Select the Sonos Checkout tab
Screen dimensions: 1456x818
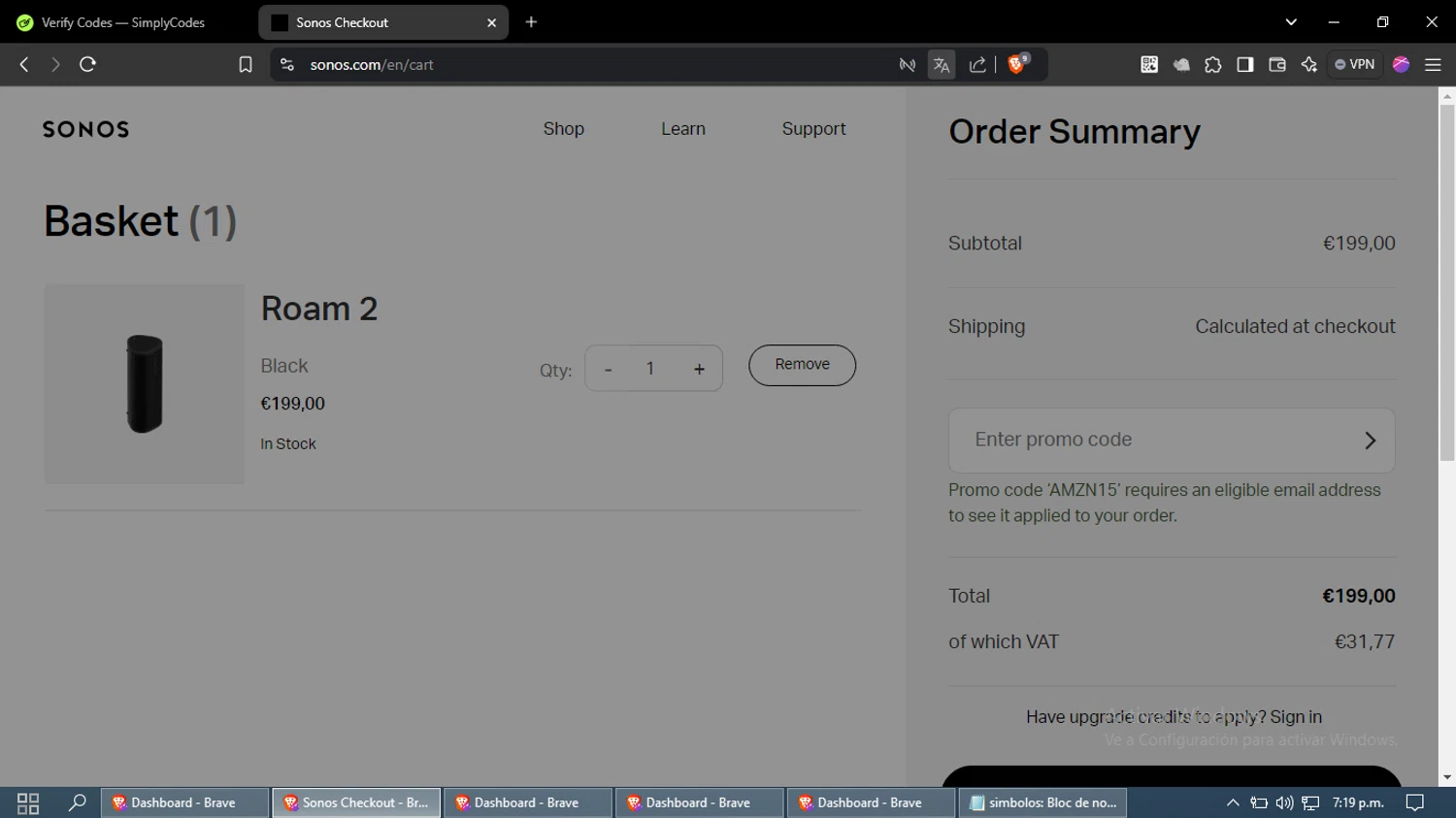pos(383,22)
